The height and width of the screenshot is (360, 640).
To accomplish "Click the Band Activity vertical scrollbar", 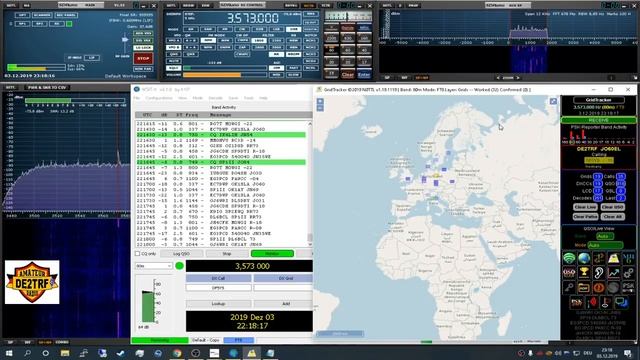I will pos(310,183).
